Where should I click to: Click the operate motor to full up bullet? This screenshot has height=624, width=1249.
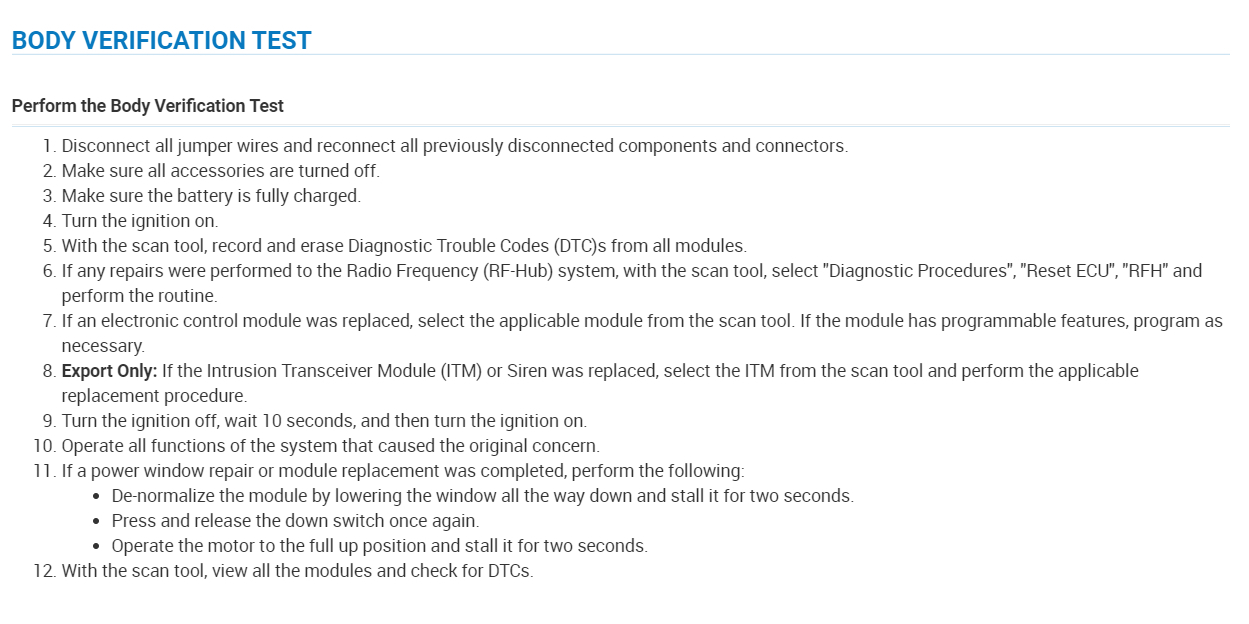tap(379, 546)
